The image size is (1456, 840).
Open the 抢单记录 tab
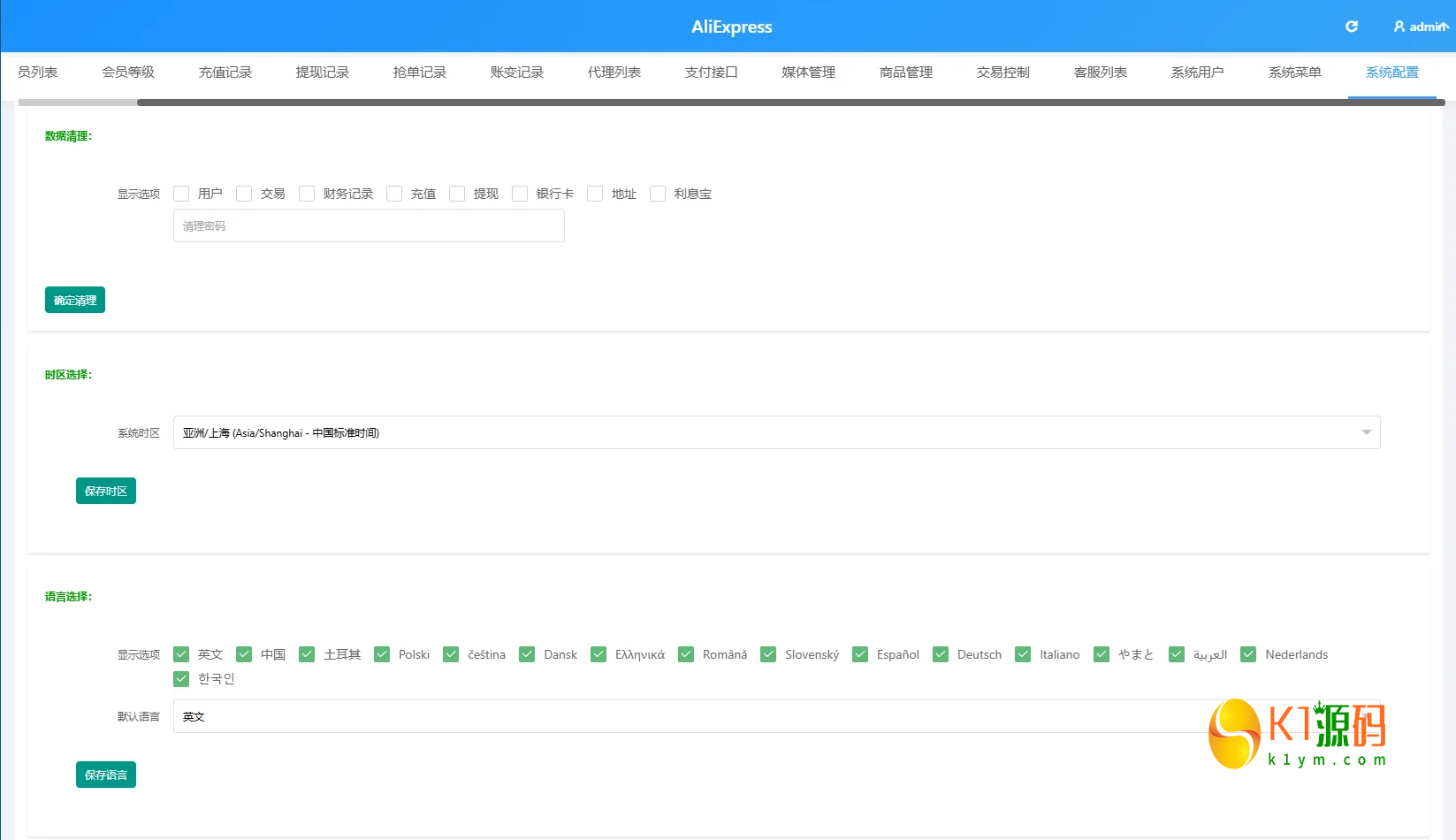420,73
